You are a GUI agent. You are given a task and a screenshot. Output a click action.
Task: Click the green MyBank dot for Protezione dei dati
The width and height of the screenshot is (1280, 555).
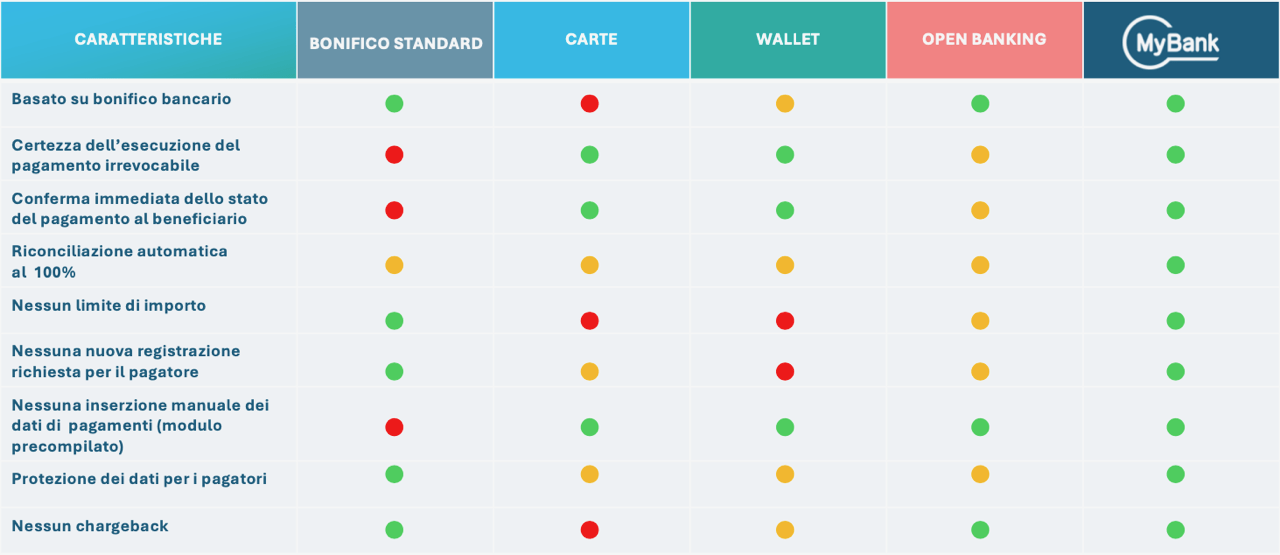(x=1176, y=475)
